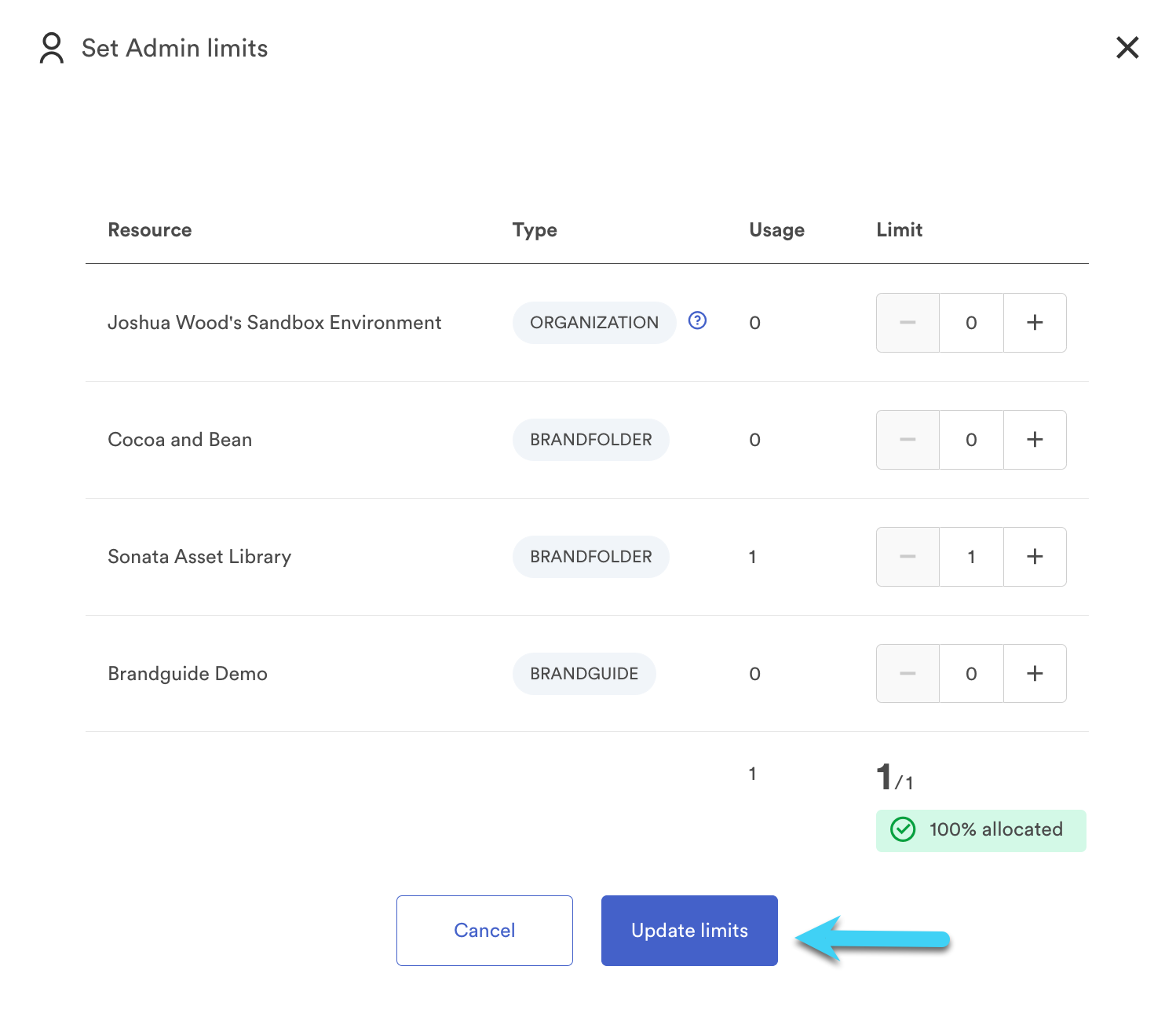Screen dimensions: 1176x1032
Task: Decrease limit for Joshua Wood's Sandbox Environment
Action: (x=908, y=323)
